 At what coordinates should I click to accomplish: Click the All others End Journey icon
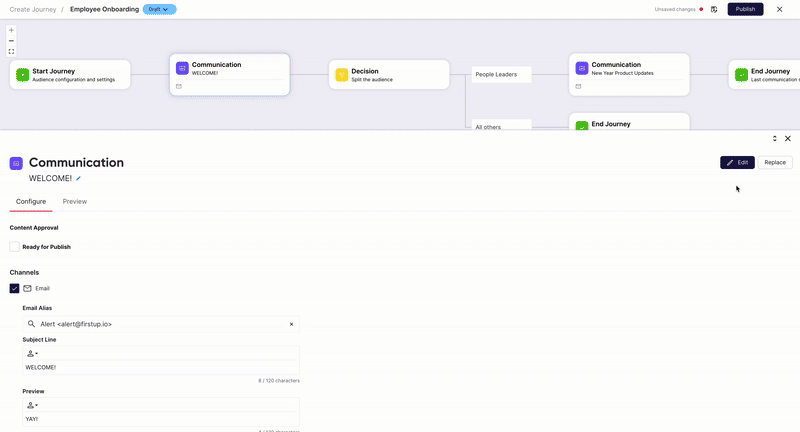pyautogui.click(x=582, y=125)
